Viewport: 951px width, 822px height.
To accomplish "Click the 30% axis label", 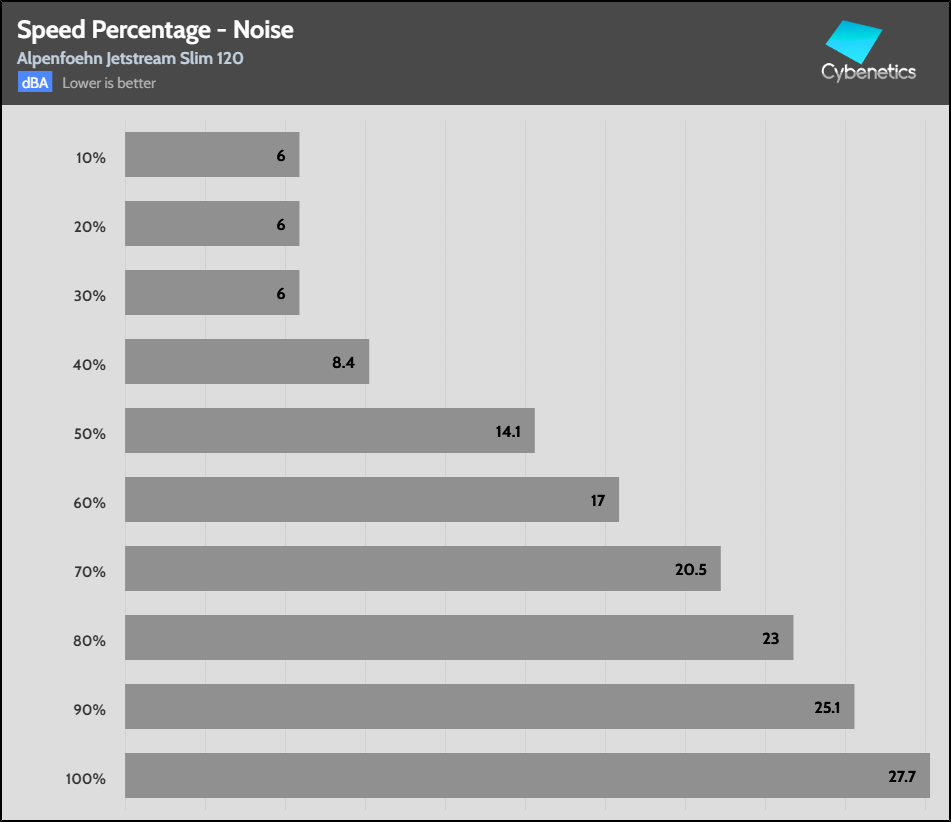I will 90,295.
